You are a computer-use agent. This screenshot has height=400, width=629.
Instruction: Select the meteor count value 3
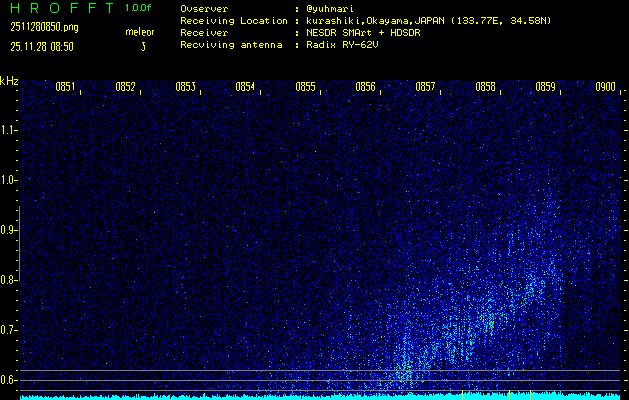tap(142, 46)
